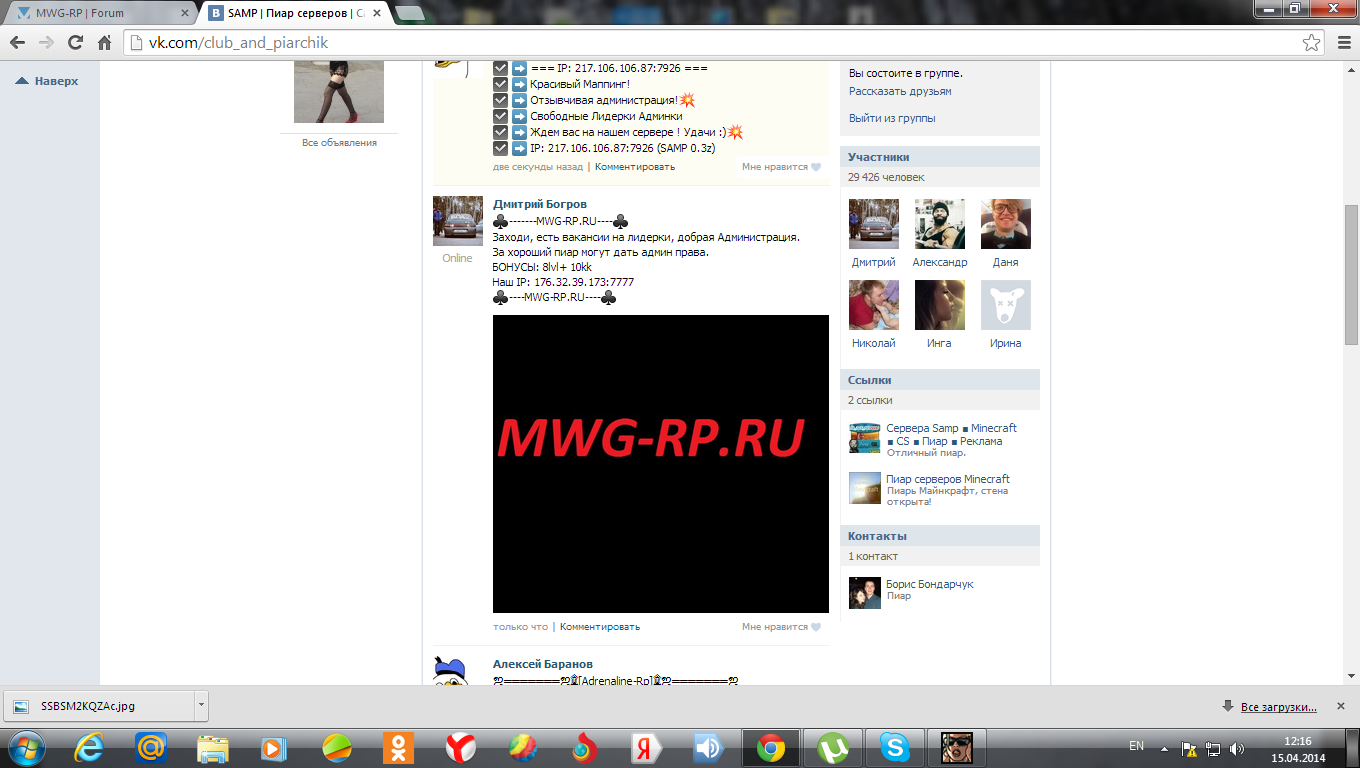Image resolution: width=1360 pixels, height=768 pixels.
Task: Open the speaker volume taskbar app
Action: (x=708, y=748)
